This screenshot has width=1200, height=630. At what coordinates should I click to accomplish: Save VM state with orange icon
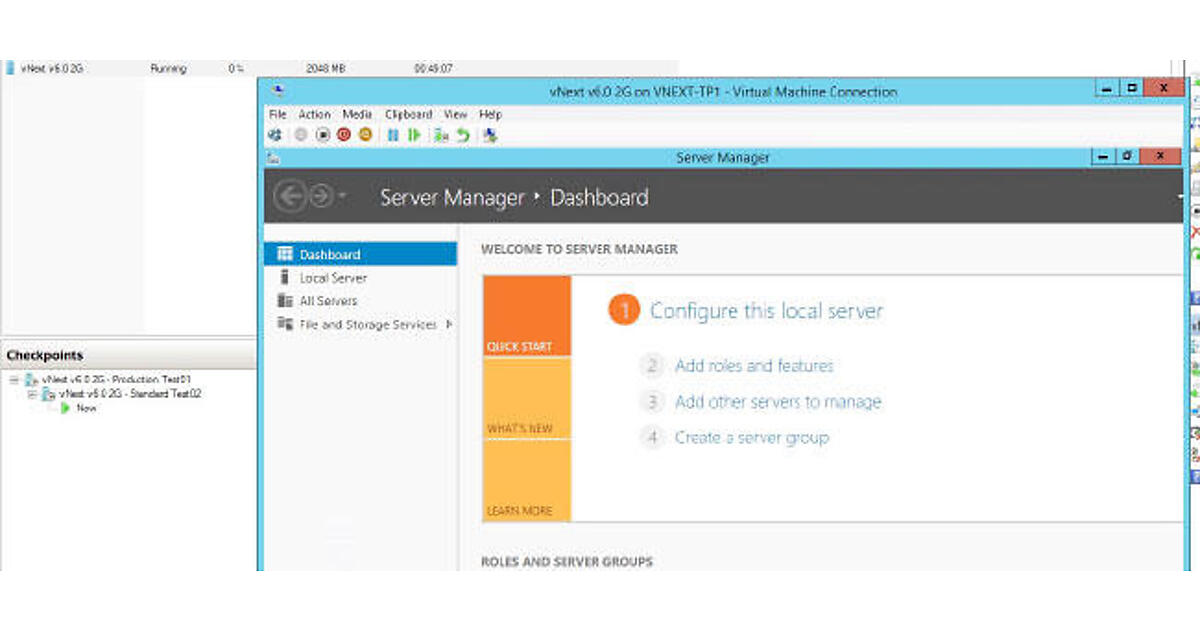pos(365,135)
